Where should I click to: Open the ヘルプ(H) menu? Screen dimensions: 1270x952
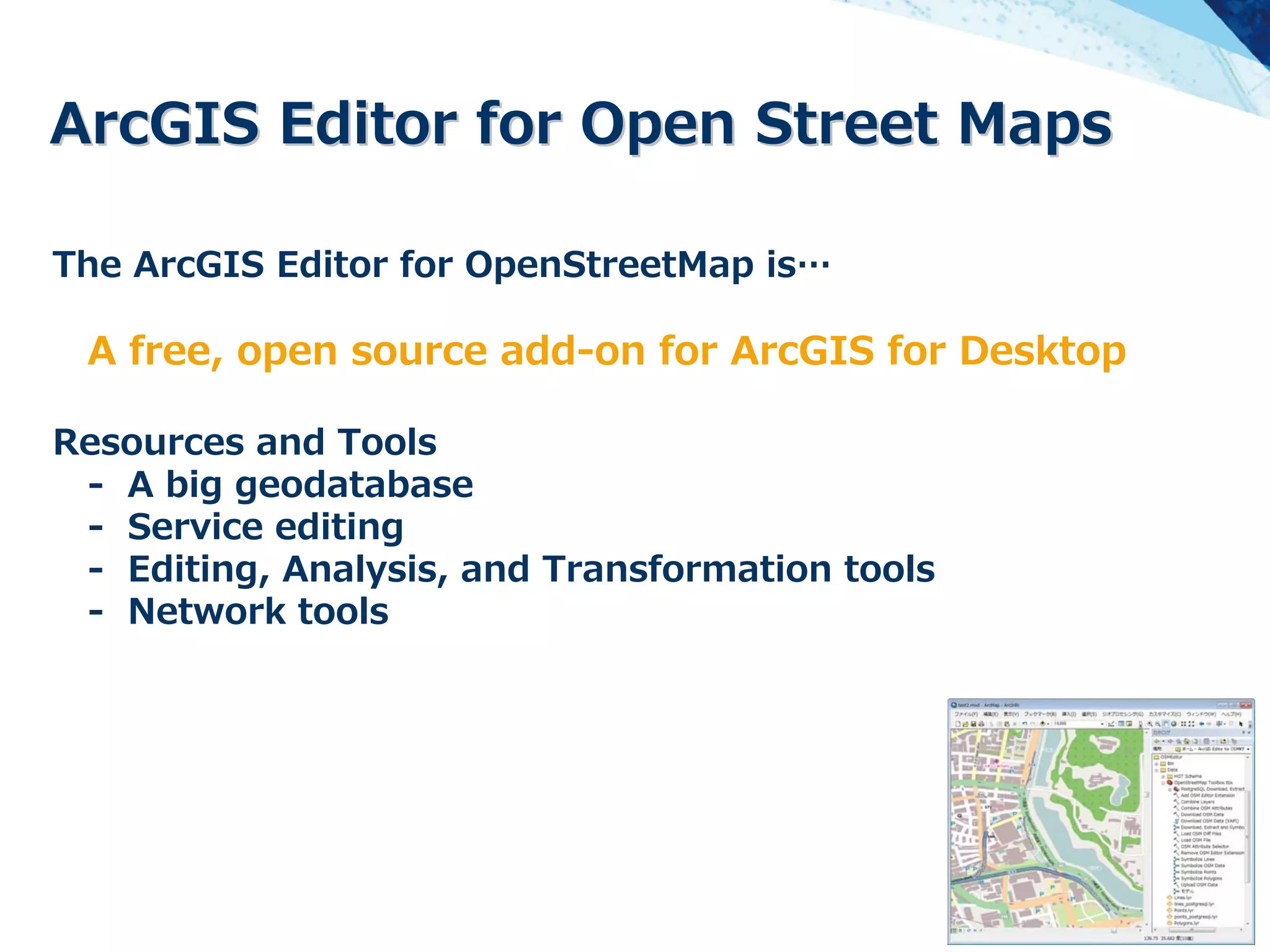point(1231,714)
